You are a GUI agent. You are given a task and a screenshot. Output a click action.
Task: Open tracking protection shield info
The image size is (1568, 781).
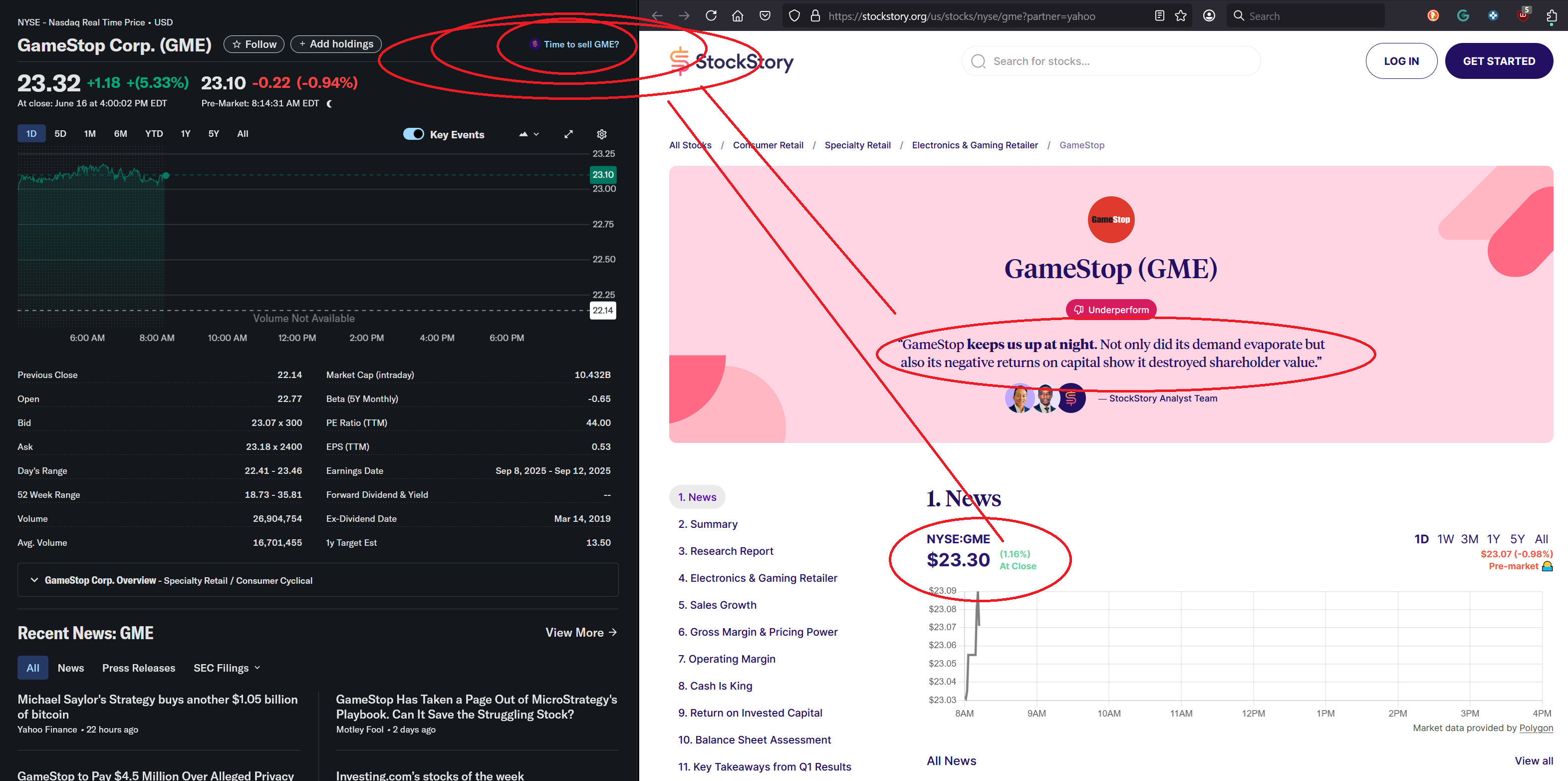tap(794, 16)
